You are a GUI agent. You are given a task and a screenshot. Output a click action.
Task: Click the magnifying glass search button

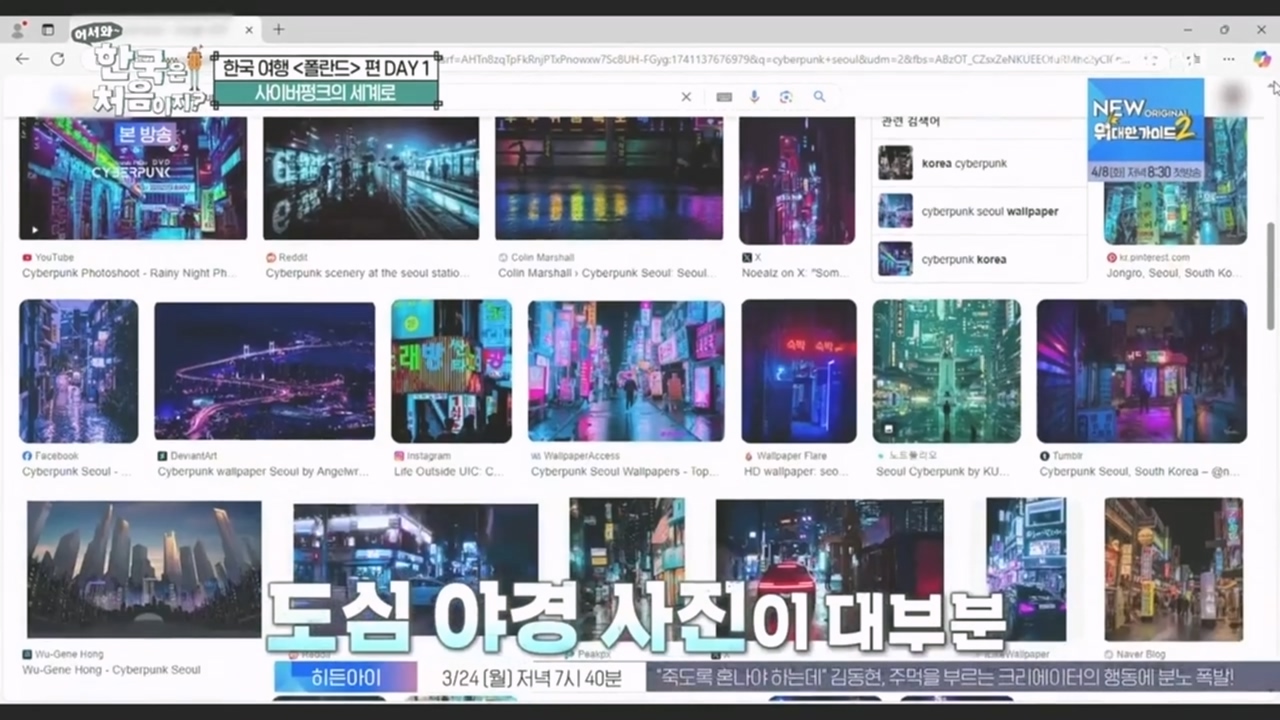pyautogui.click(x=820, y=97)
